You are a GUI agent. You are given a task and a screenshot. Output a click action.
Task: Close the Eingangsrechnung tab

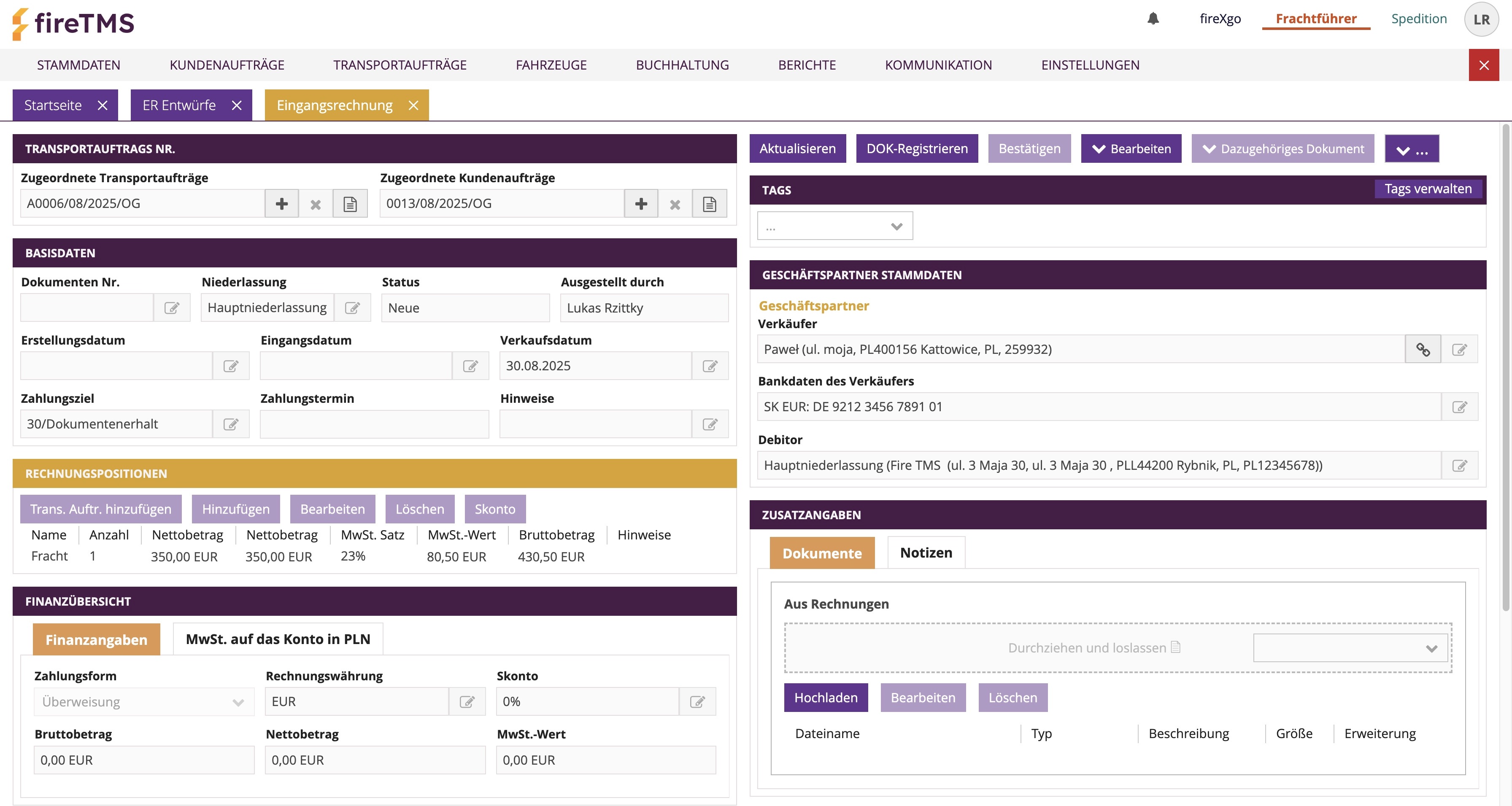(x=413, y=105)
